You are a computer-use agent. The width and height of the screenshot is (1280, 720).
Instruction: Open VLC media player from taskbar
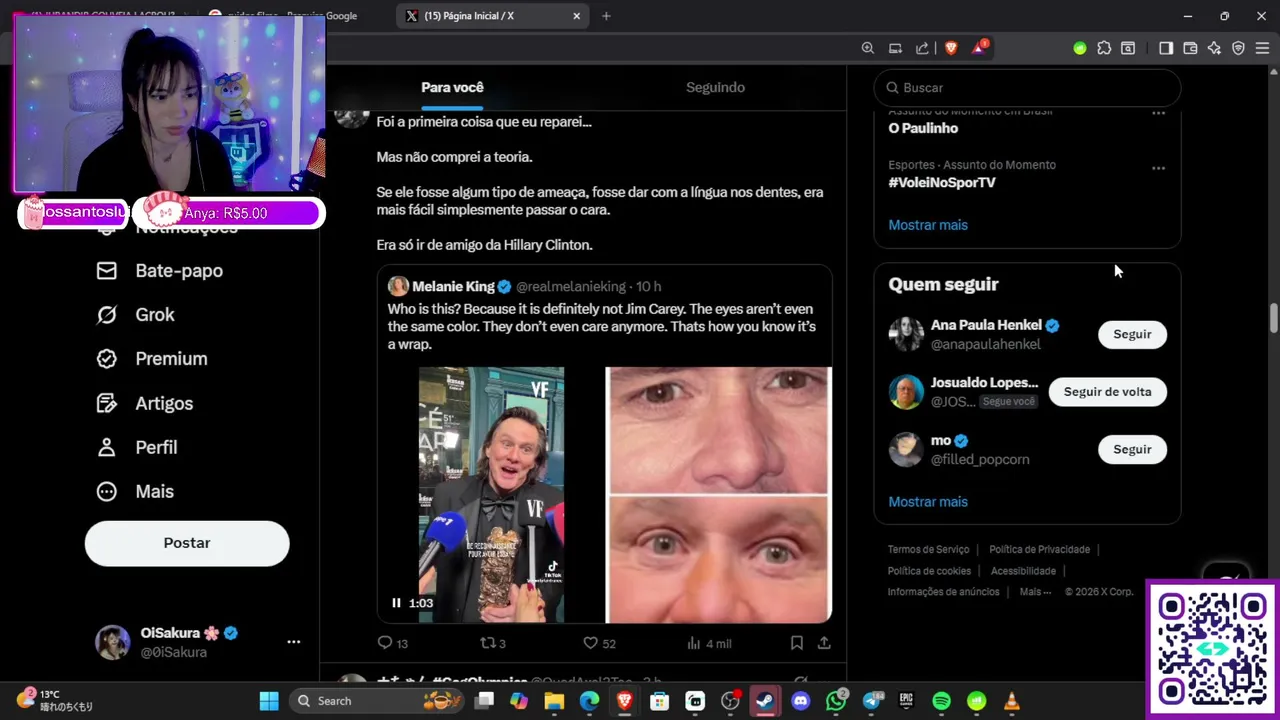[x=1012, y=701]
